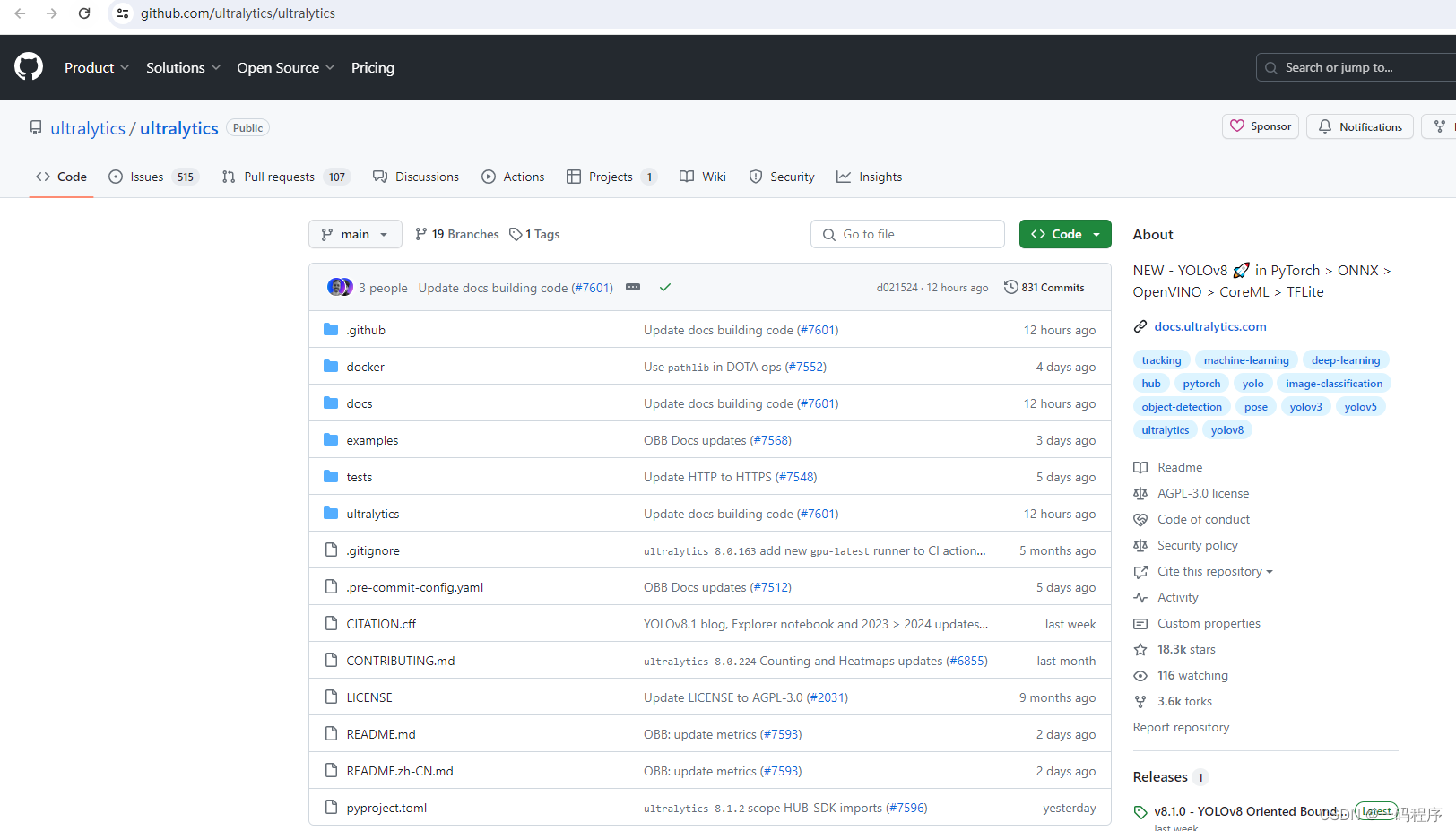Open the Wiki tab
The height and width of the screenshot is (831, 1456).
tap(703, 177)
